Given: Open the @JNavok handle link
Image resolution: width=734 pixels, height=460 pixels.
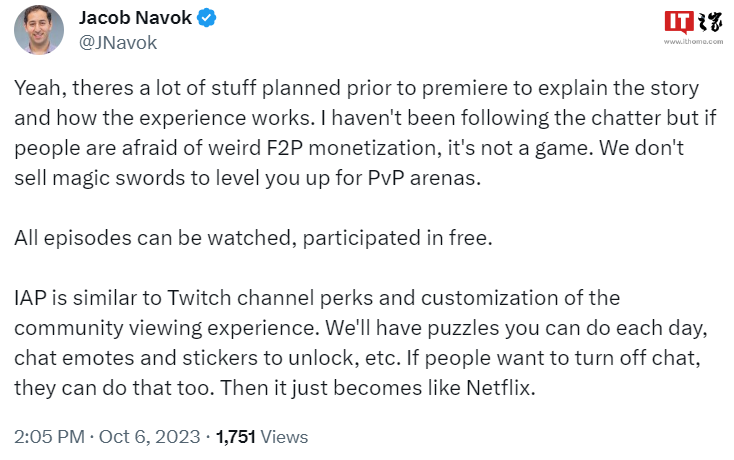Looking at the screenshot, I should pos(117,42).
